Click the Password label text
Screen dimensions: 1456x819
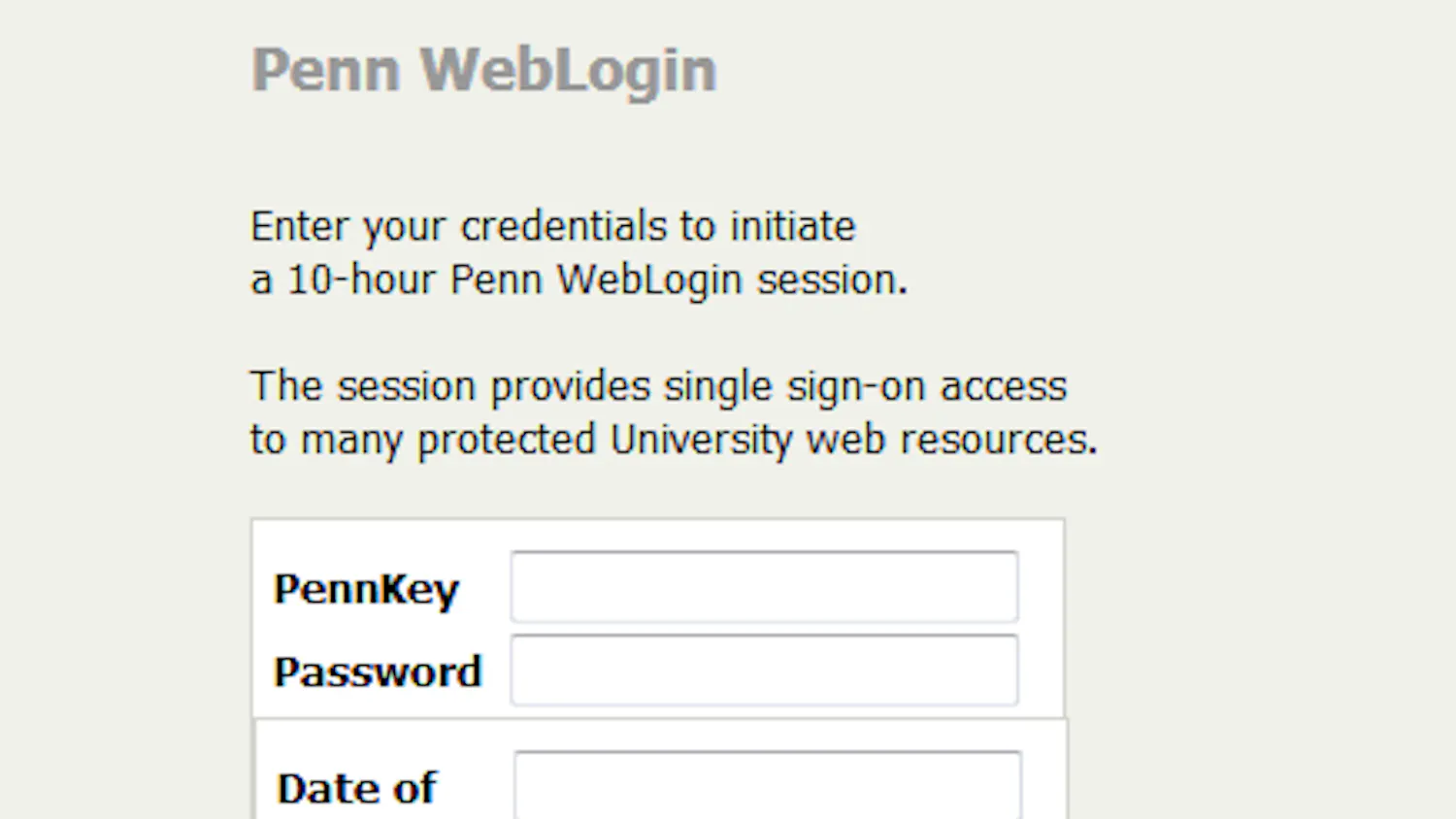tap(378, 672)
